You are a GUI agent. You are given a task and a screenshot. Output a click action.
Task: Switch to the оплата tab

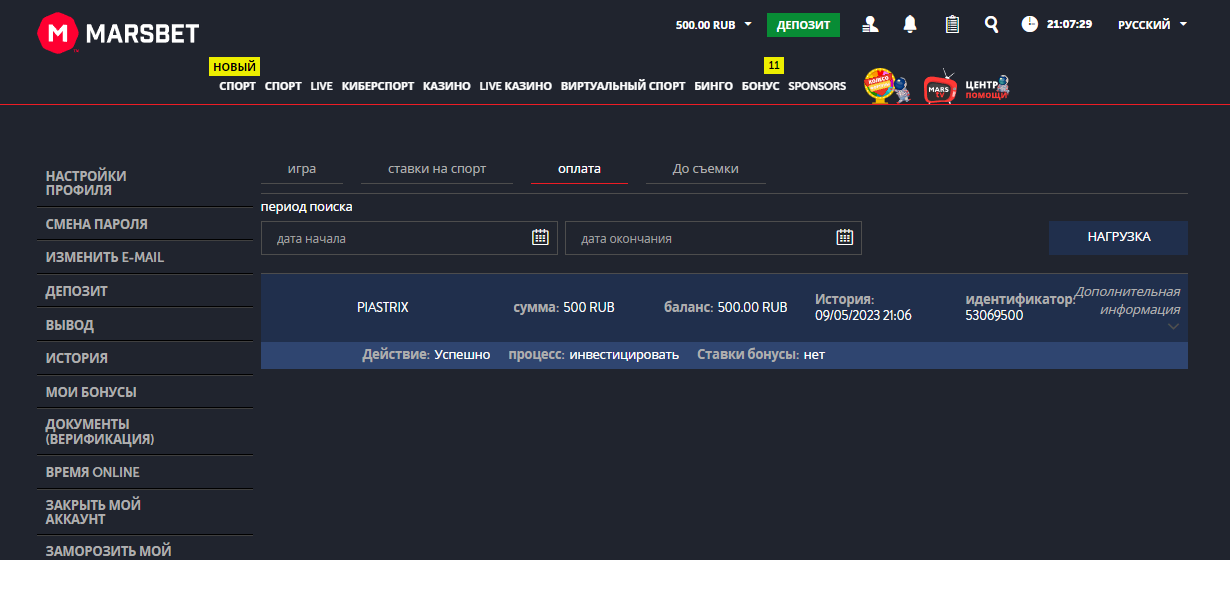click(x=579, y=169)
